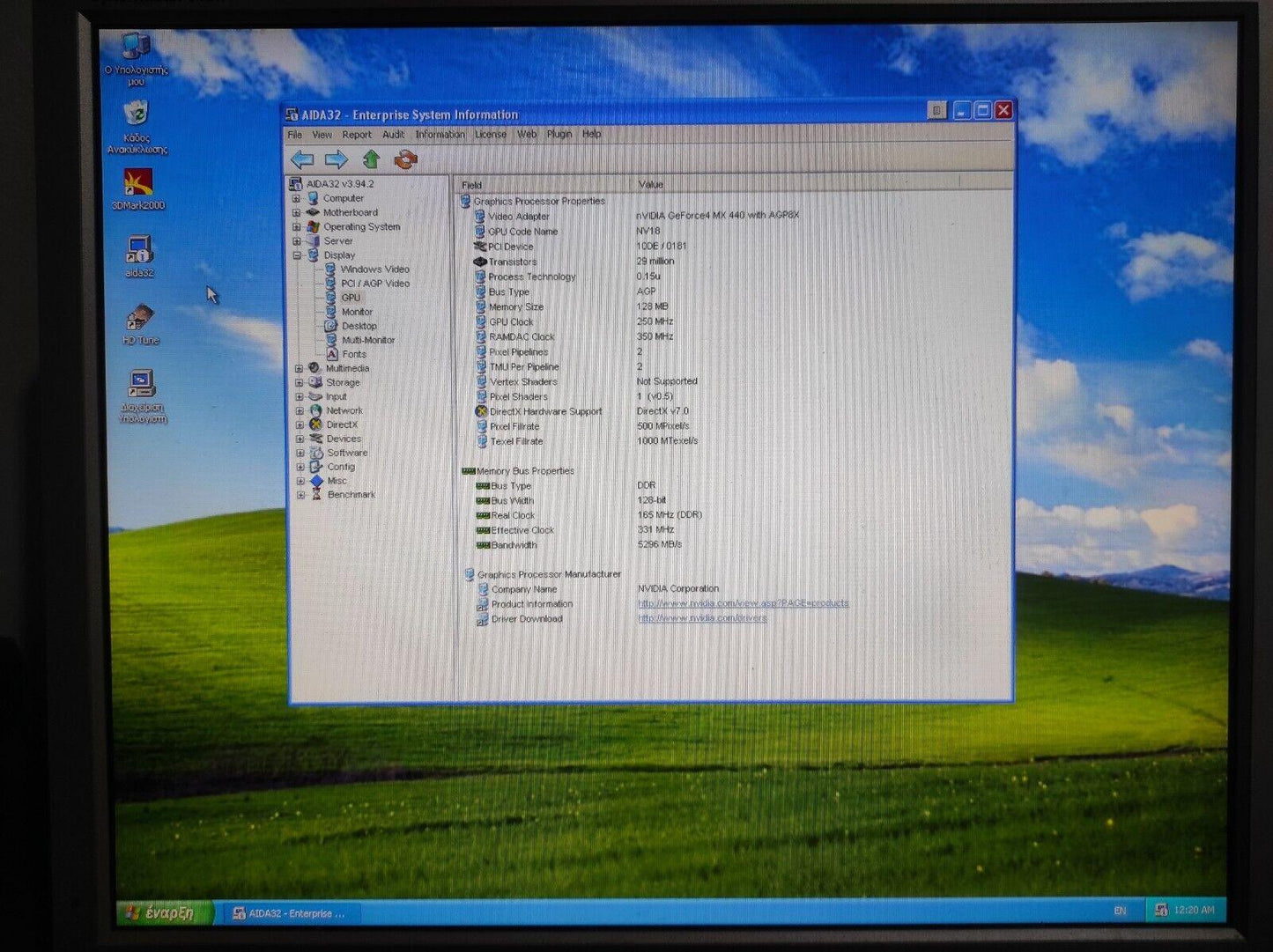Select the Recycle Bin desktop icon
This screenshot has width=1273, height=952.
pyautogui.click(x=137, y=115)
